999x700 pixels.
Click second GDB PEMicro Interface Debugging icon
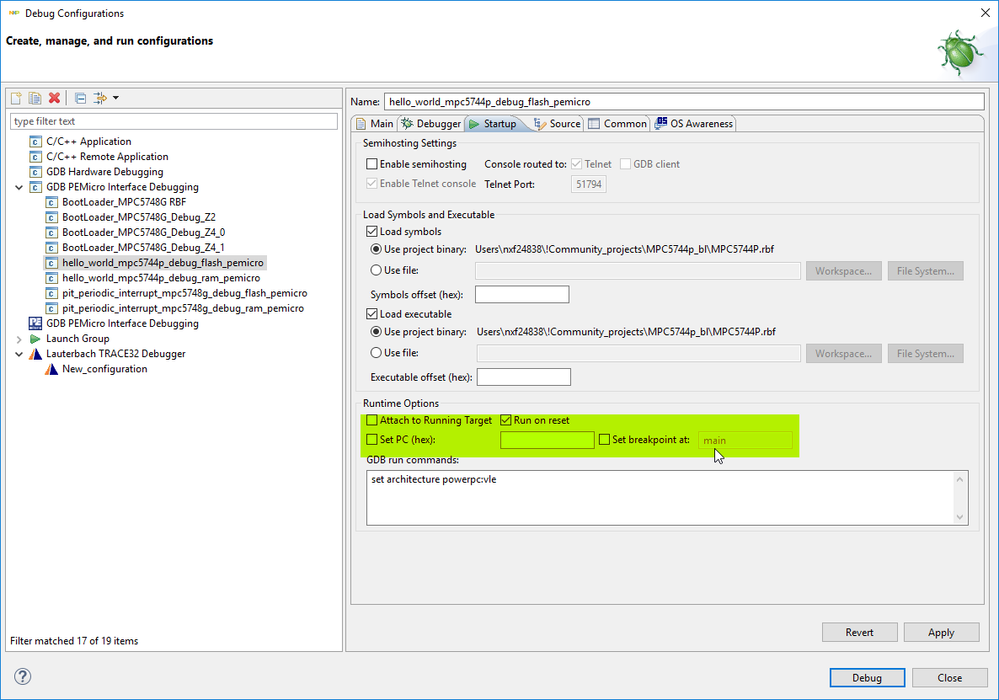pos(36,324)
